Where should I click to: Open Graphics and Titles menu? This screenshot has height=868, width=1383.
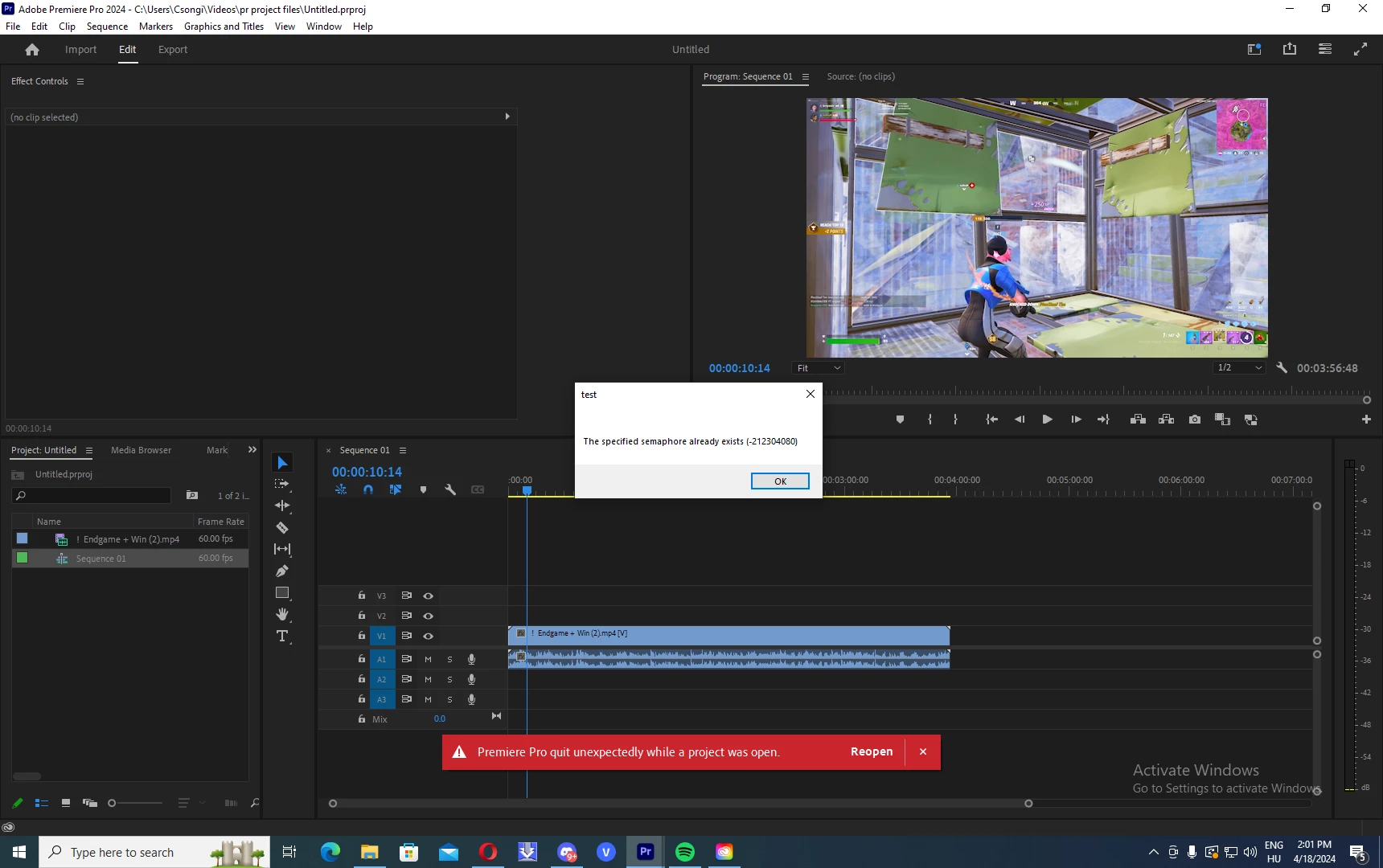tap(224, 27)
